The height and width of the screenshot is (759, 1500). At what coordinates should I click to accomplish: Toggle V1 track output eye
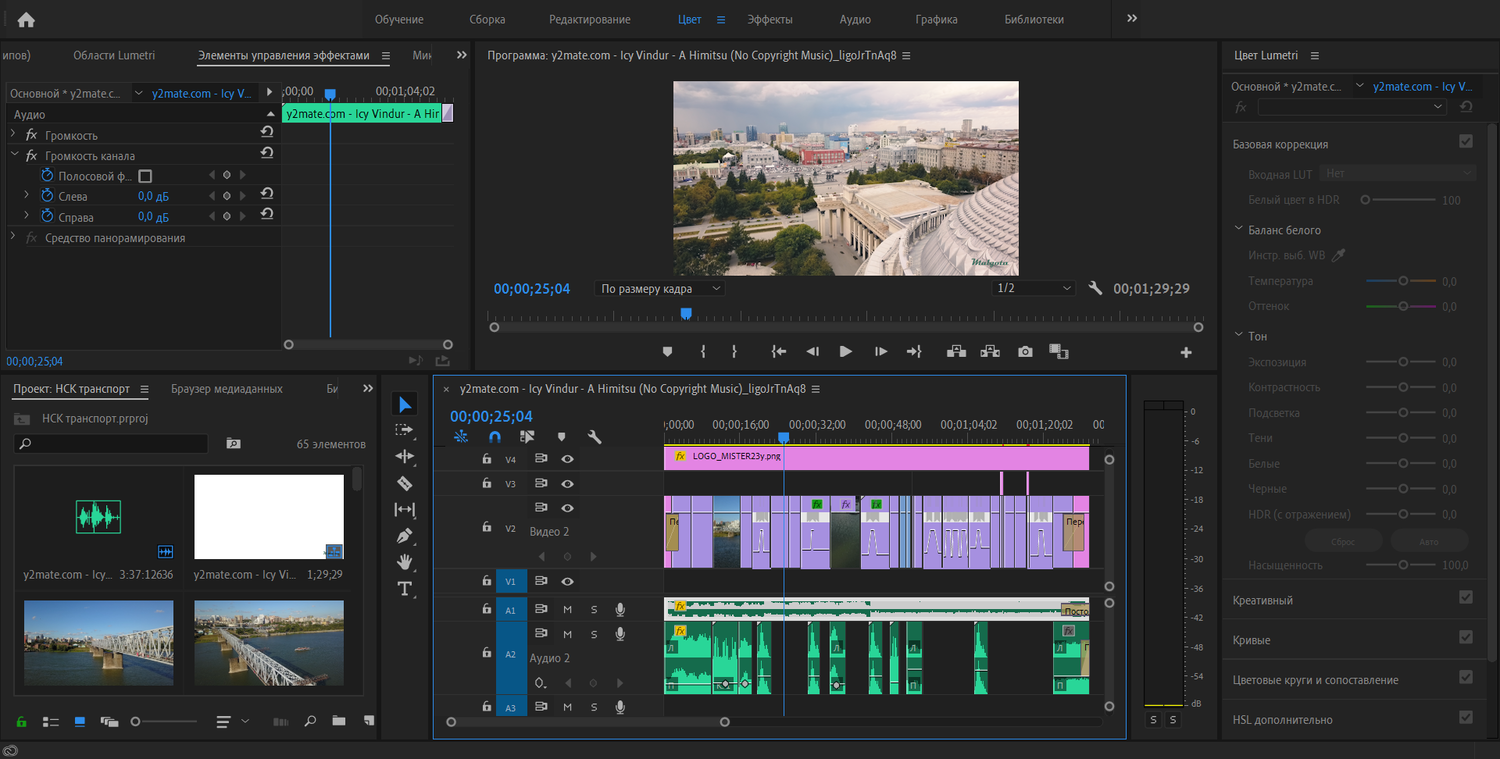click(567, 581)
